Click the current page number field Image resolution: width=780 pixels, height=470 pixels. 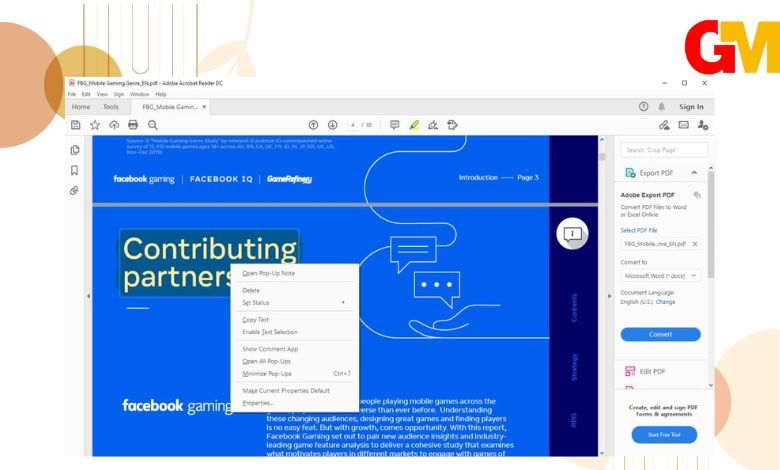click(x=353, y=125)
